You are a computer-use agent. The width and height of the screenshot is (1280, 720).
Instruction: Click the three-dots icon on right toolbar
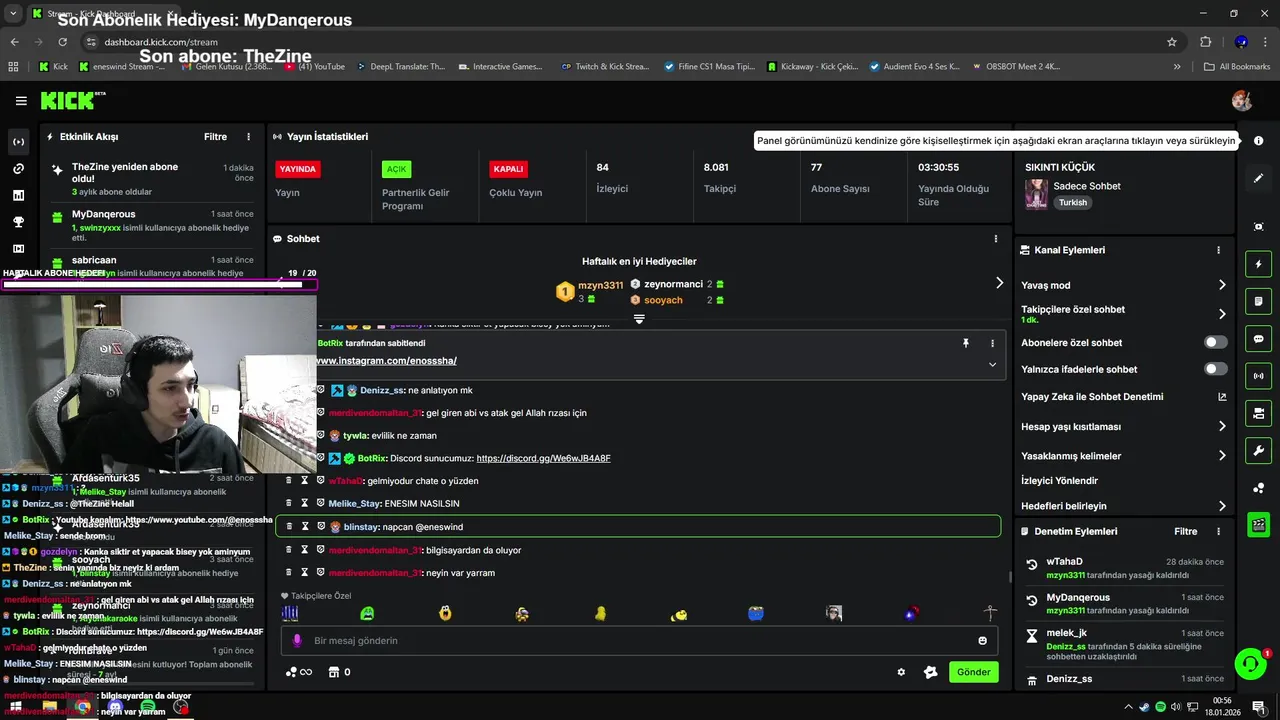point(1258,488)
